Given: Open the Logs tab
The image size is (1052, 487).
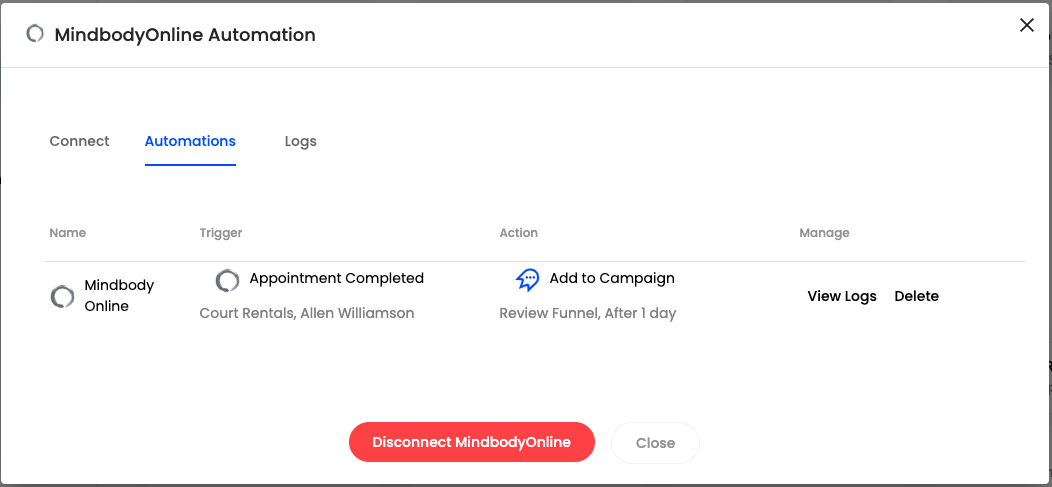Looking at the screenshot, I should click(301, 142).
